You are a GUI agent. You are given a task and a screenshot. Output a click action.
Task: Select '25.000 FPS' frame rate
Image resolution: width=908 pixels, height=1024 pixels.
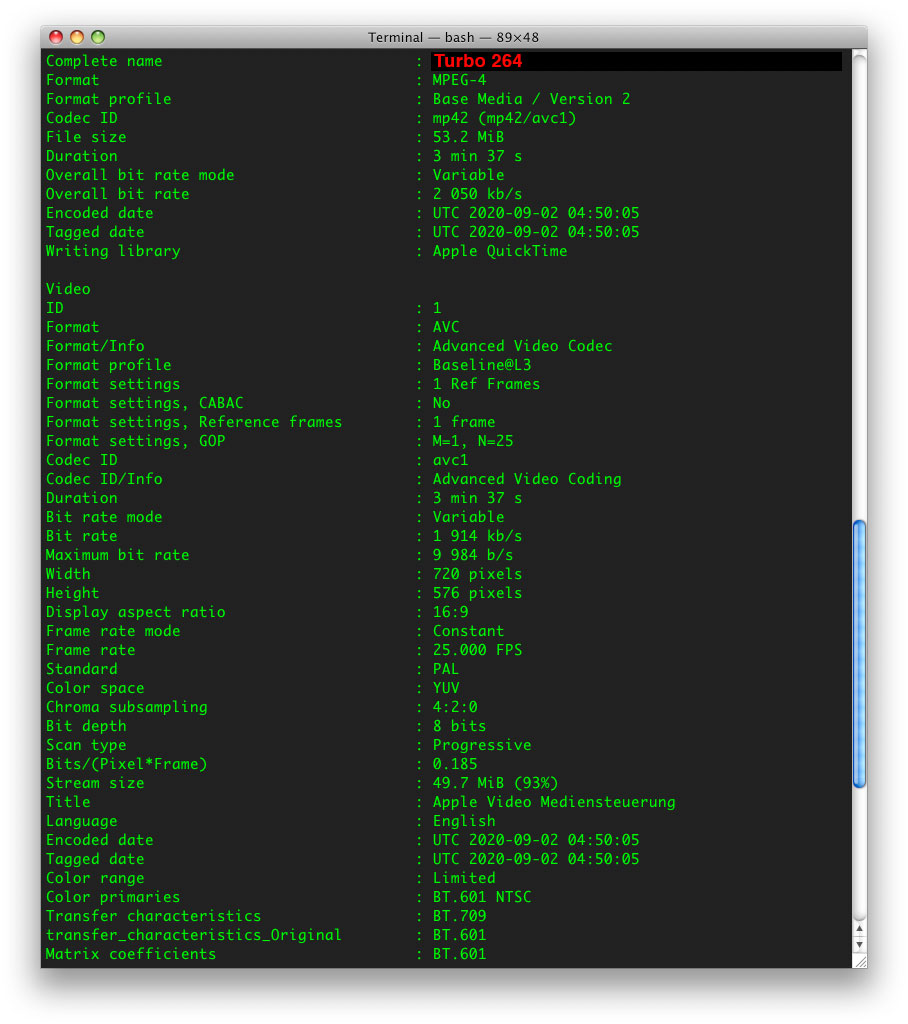click(478, 650)
